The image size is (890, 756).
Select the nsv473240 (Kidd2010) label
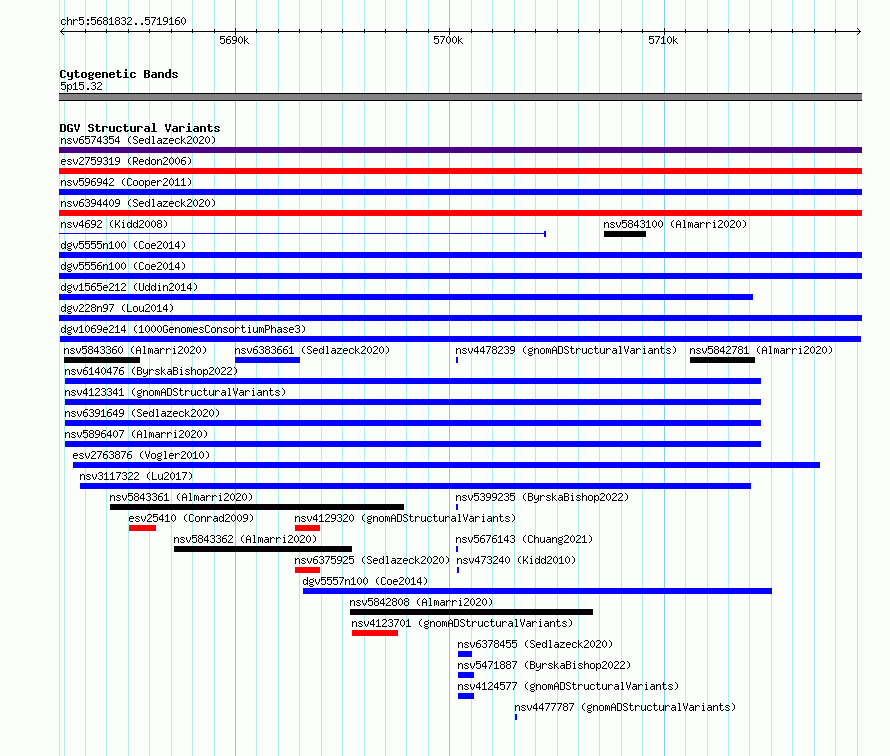click(517, 560)
